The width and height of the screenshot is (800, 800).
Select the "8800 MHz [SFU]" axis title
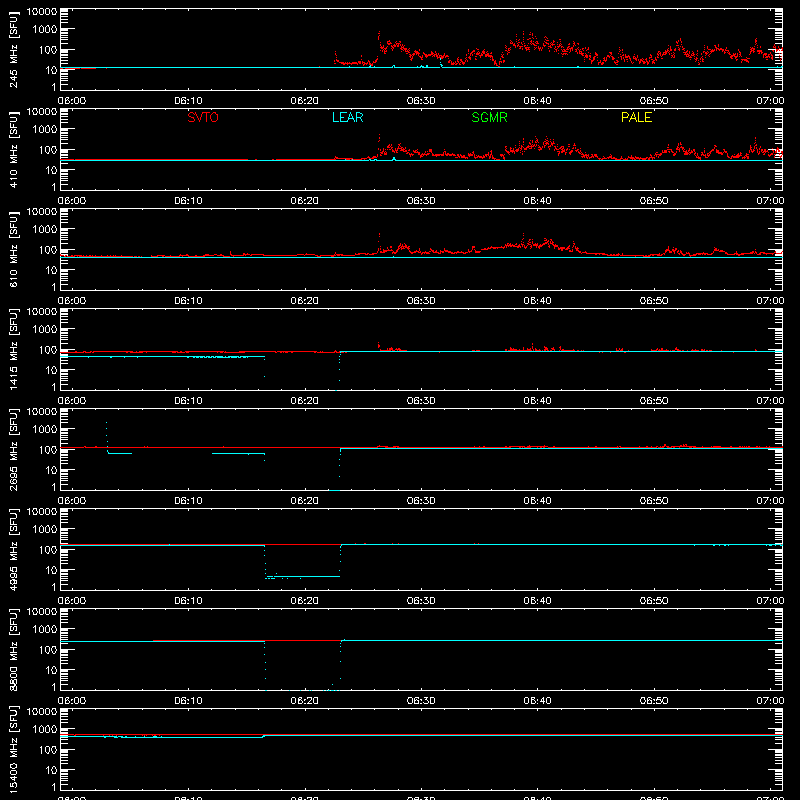14,649
